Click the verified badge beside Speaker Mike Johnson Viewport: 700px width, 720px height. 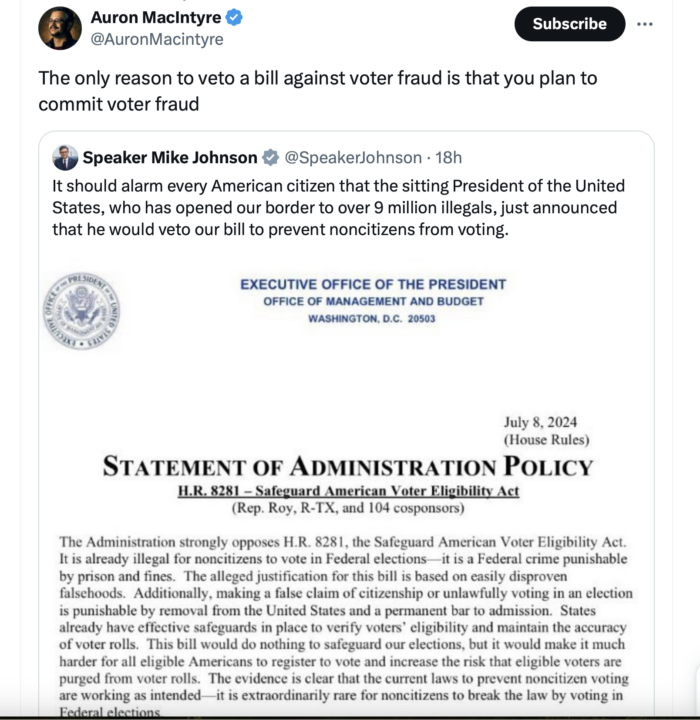point(270,158)
